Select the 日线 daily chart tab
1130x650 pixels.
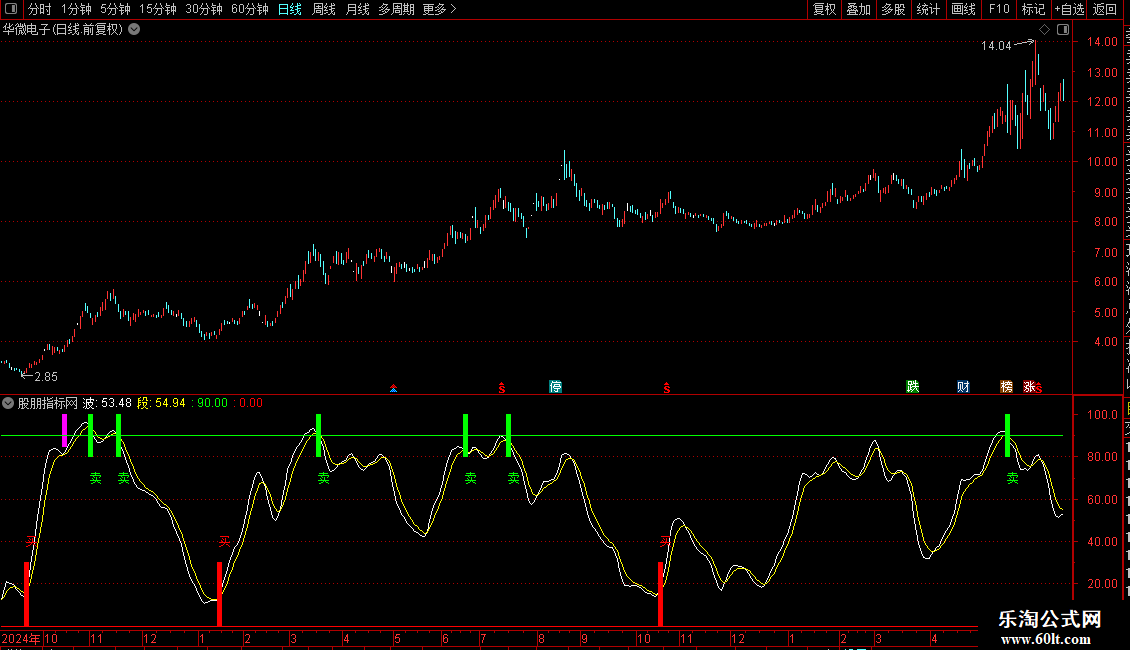coord(290,9)
